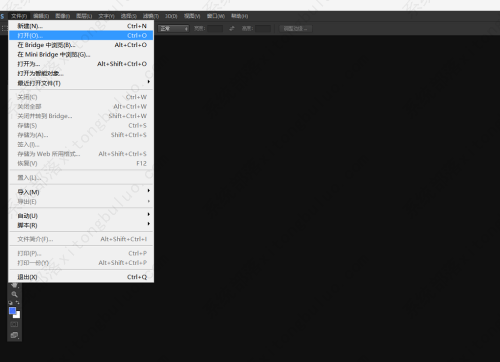Open the 滤镜(T) menu
Viewport: 500px width, 362px height.
(x=151, y=16)
